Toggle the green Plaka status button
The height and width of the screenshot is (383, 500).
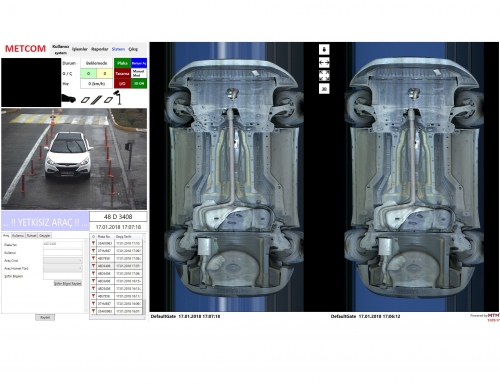tap(122, 63)
